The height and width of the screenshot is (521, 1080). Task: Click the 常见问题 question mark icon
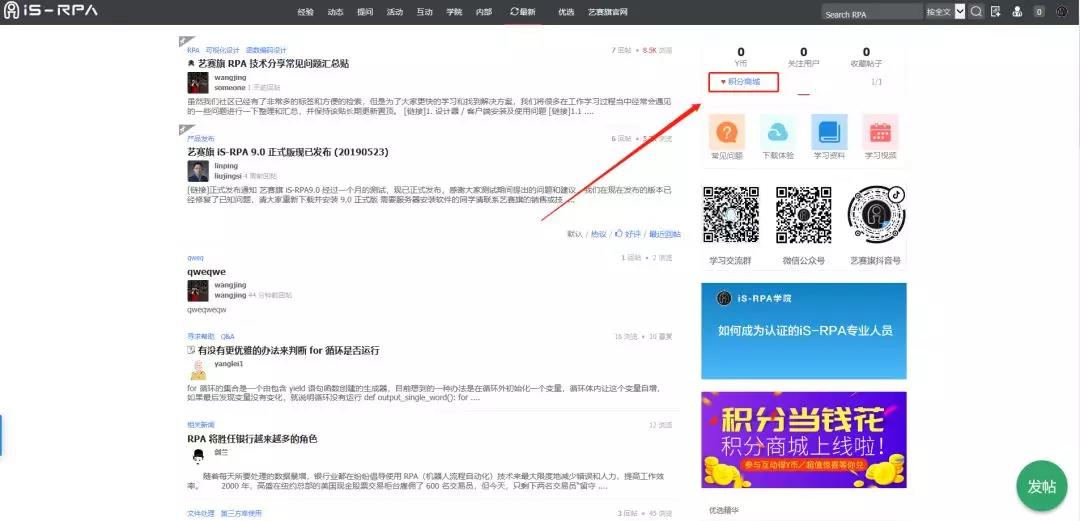[x=726, y=132]
